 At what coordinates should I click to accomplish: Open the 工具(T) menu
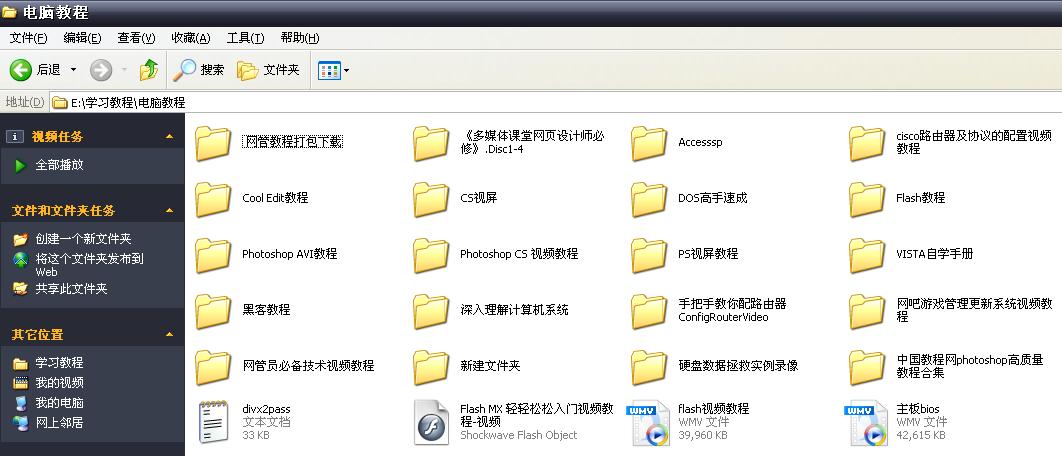245,38
